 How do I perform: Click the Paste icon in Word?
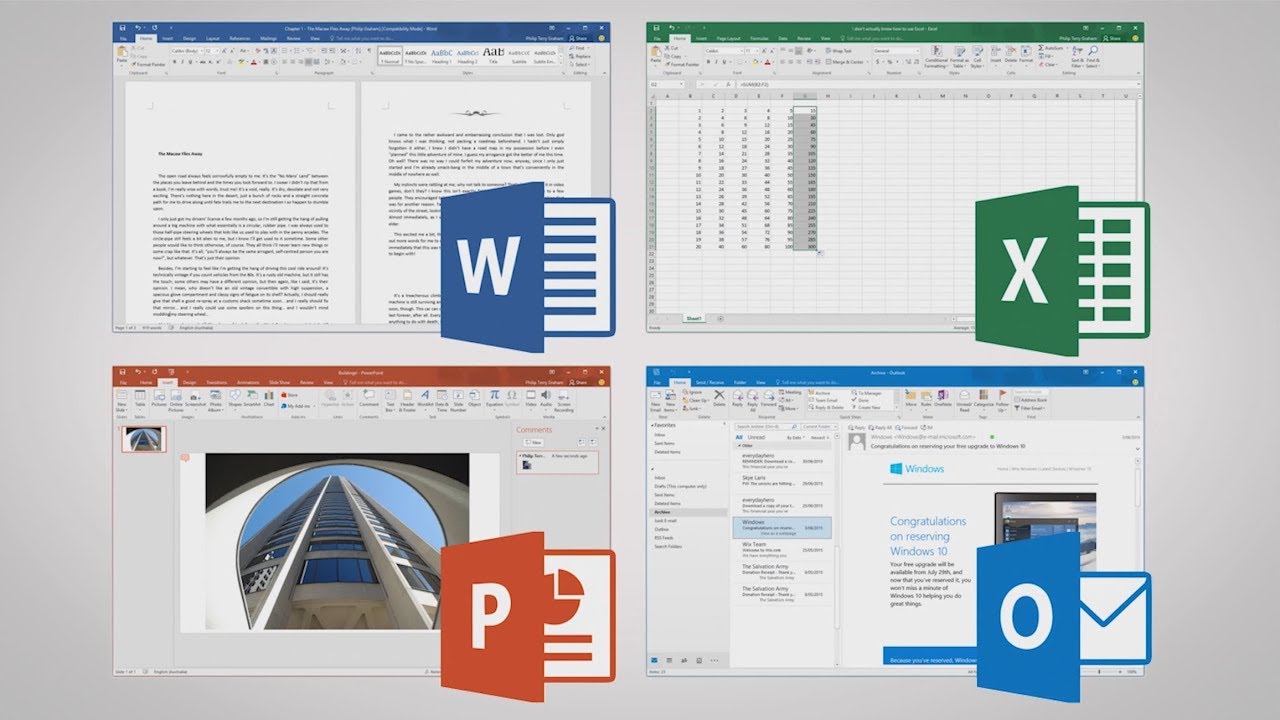[122, 54]
